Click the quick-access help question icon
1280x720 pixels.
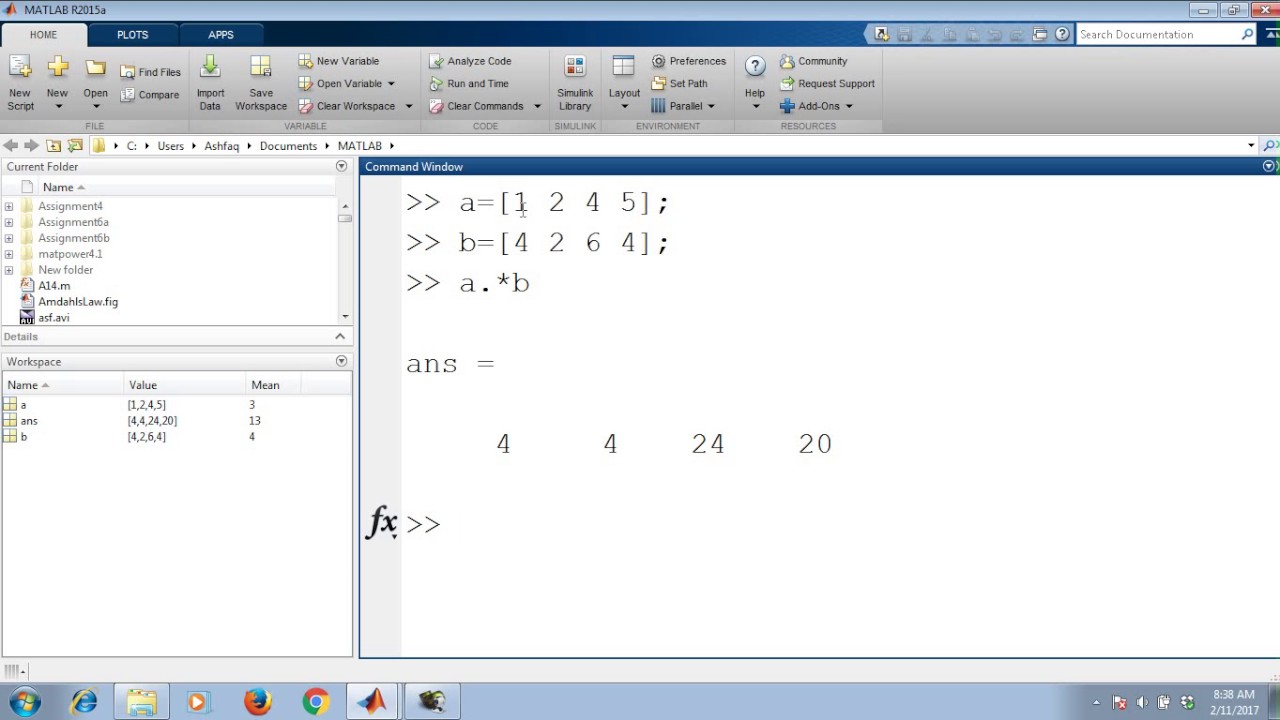tap(1062, 34)
